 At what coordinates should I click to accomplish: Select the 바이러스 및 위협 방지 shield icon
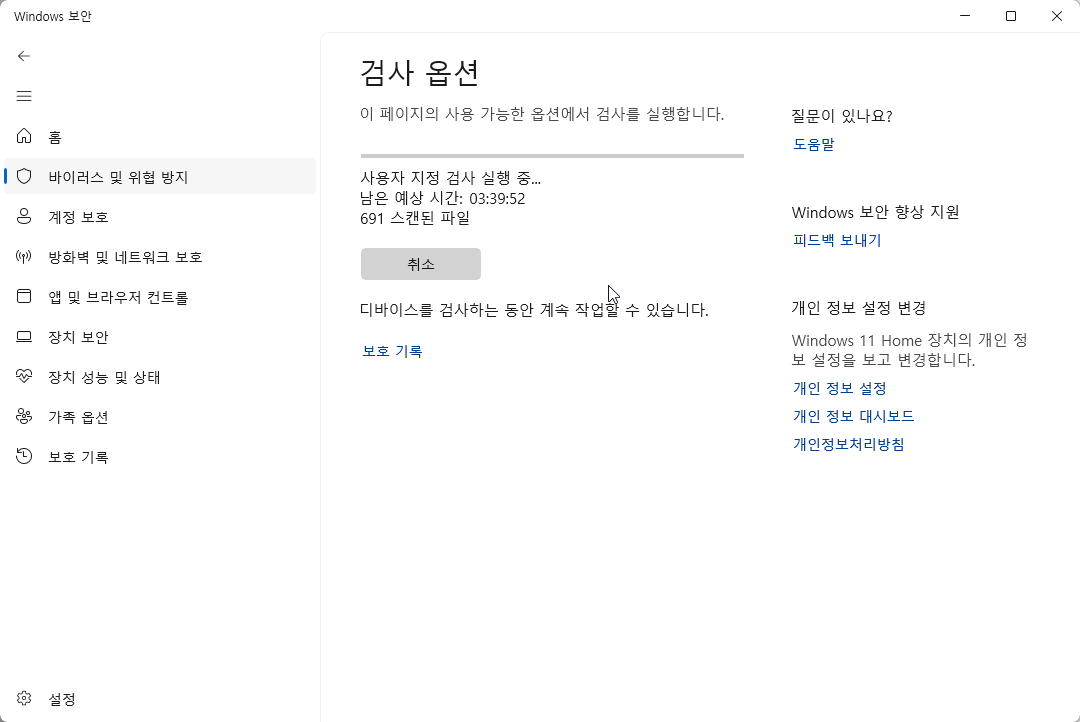[22, 176]
